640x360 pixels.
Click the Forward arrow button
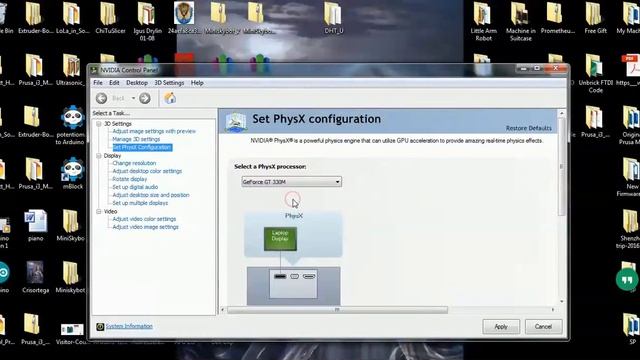point(144,98)
